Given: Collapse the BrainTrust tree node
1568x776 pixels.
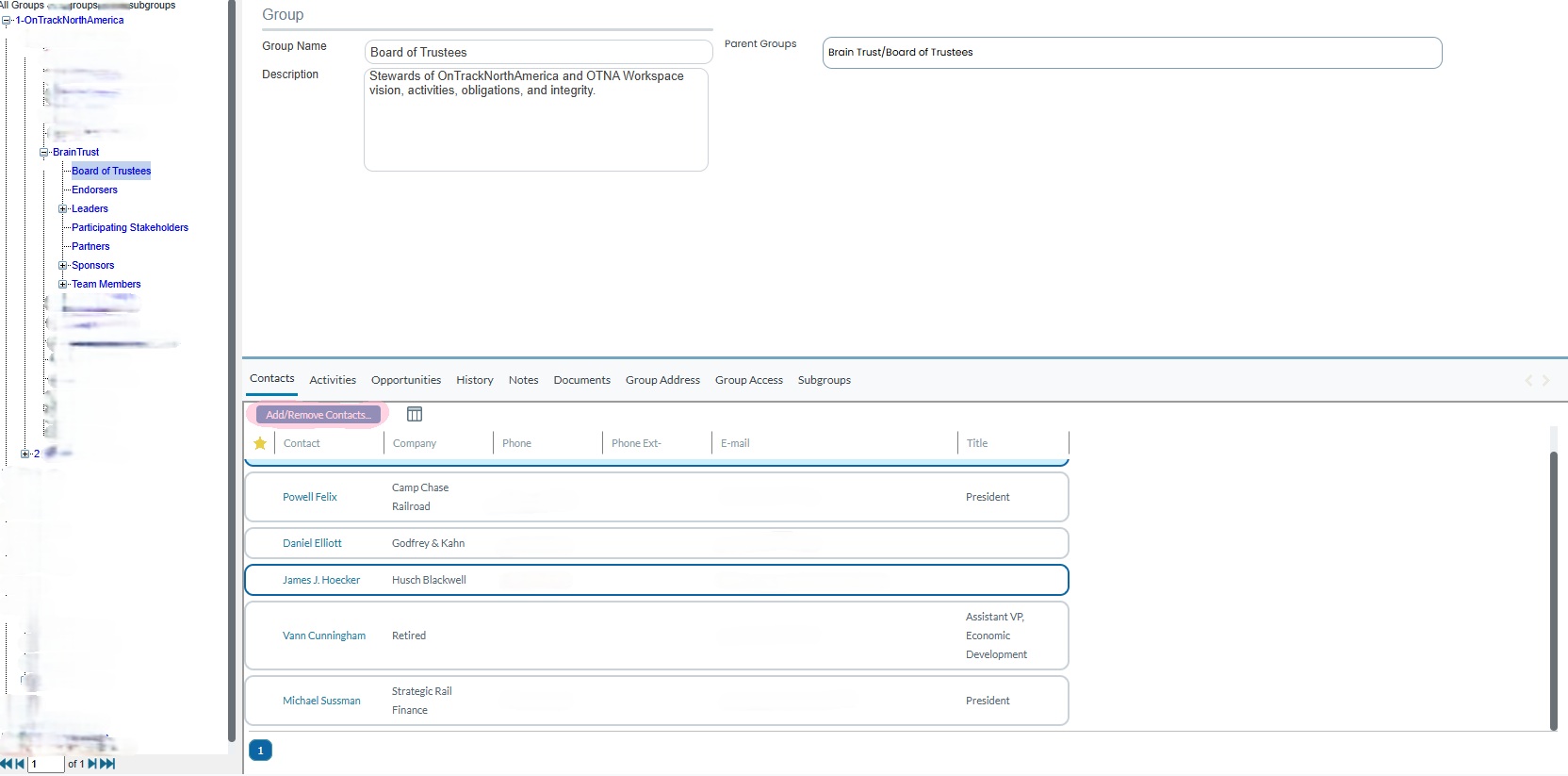Looking at the screenshot, I should point(43,152).
